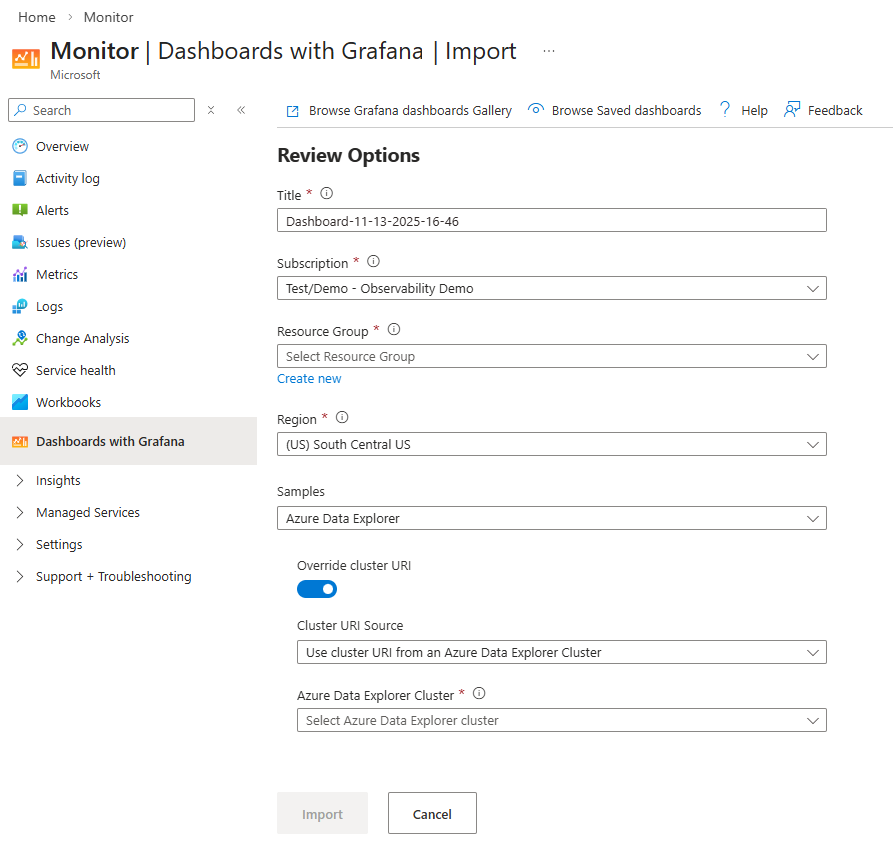Image resolution: width=893 pixels, height=849 pixels.
Task: Click into the Title input field
Action: (x=551, y=220)
